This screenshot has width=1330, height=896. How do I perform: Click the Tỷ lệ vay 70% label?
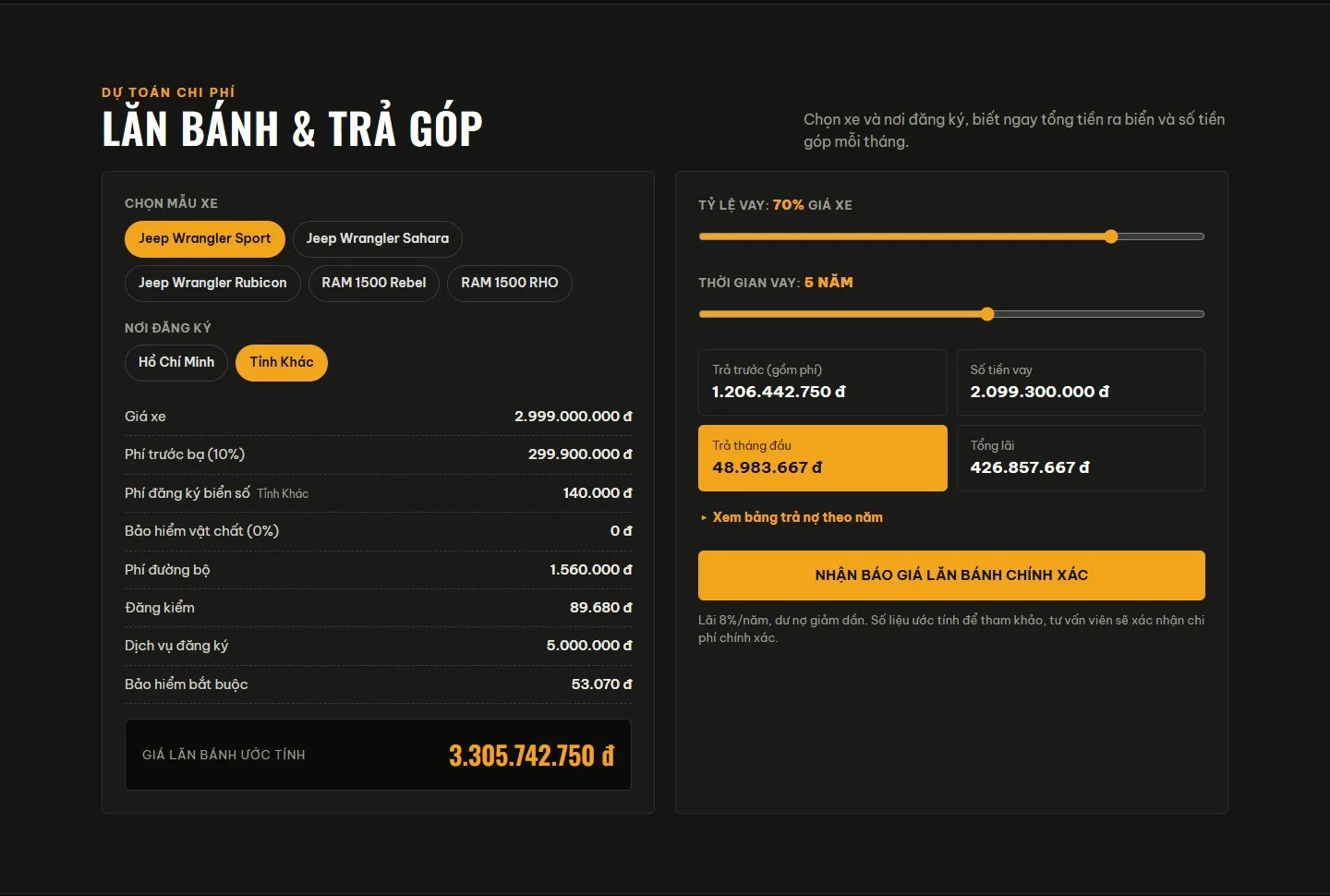(775, 205)
